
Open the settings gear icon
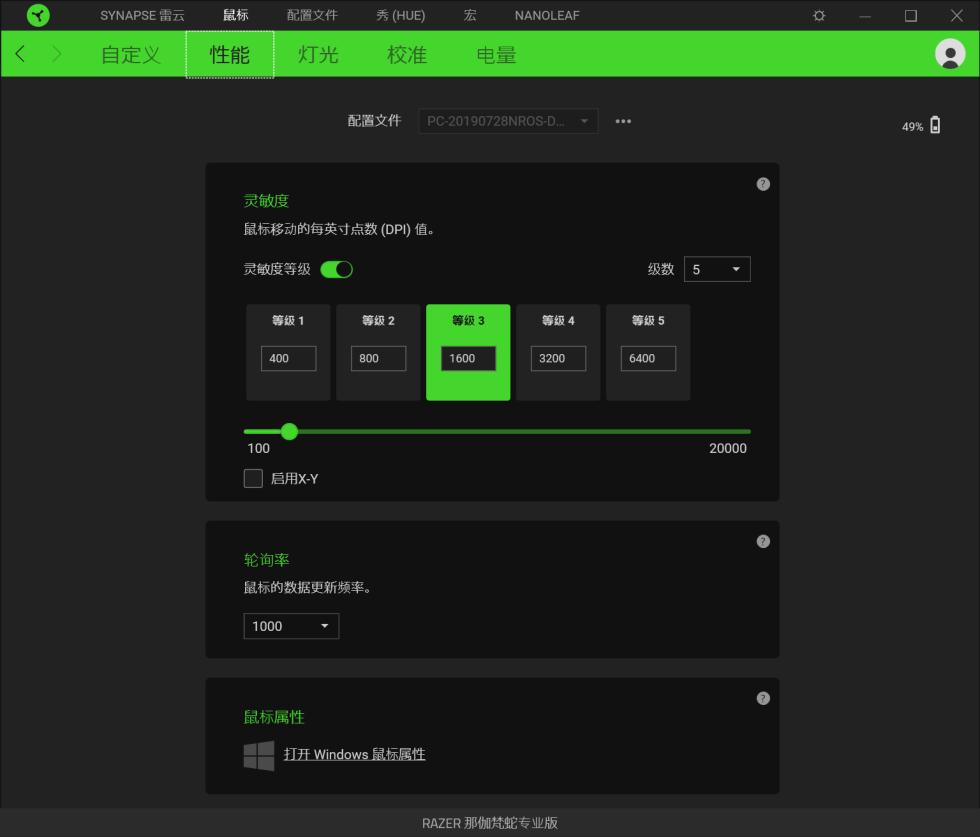tap(819, 16)
